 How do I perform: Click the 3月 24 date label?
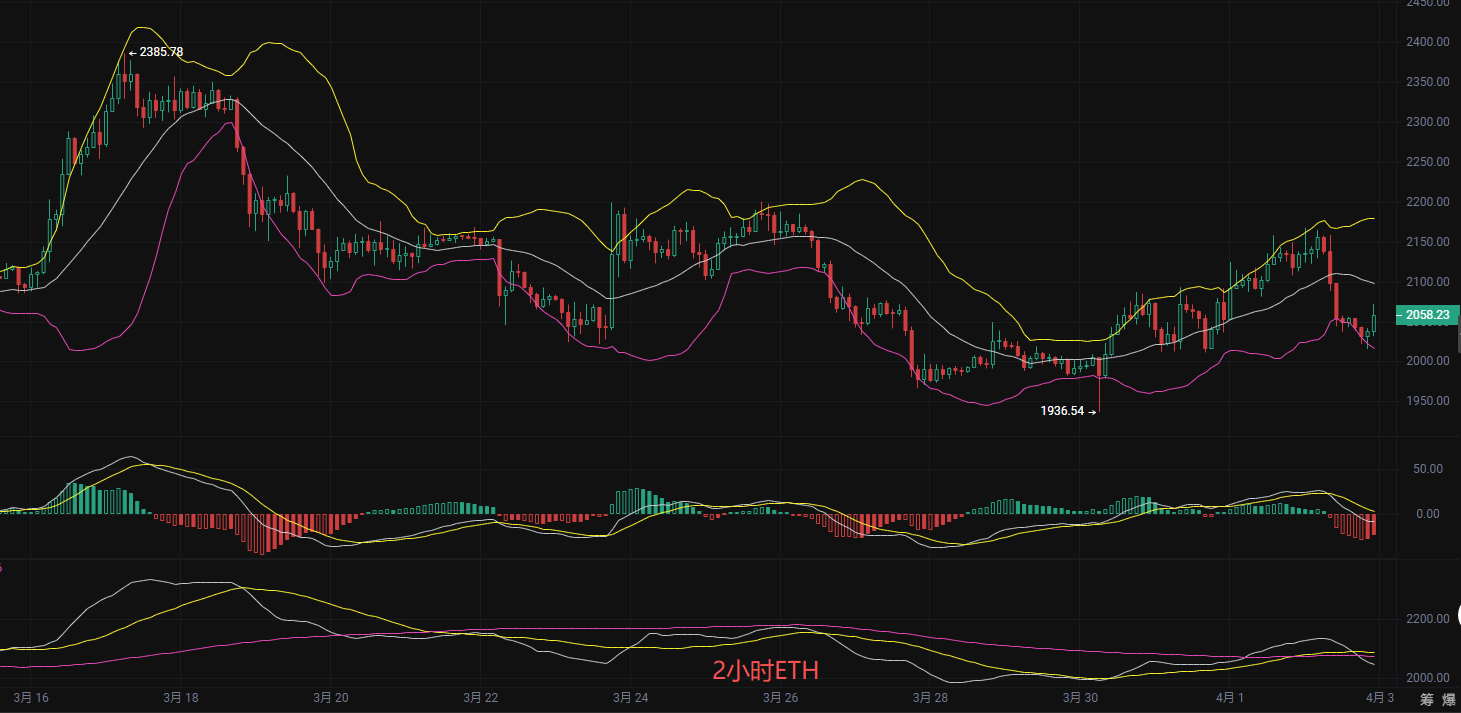631,697
